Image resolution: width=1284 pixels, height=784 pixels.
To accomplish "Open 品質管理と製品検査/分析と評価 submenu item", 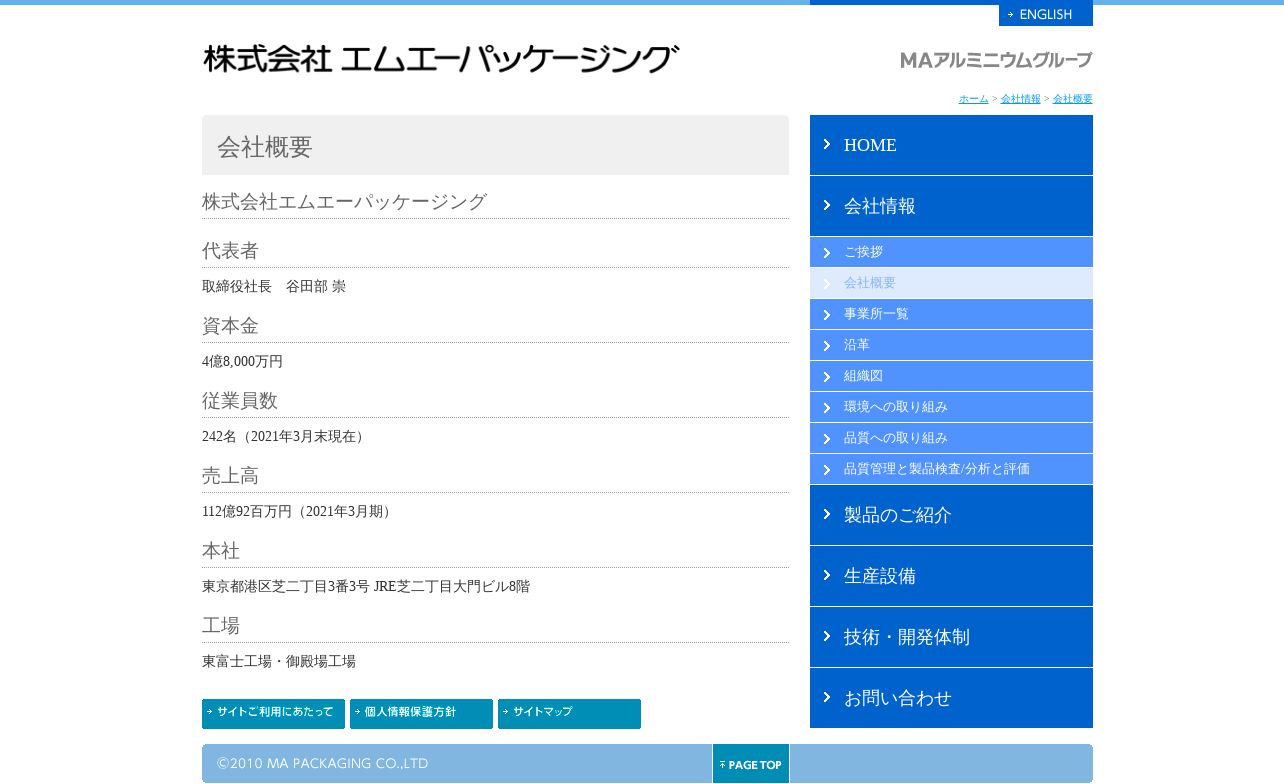I will pos(951,469).
